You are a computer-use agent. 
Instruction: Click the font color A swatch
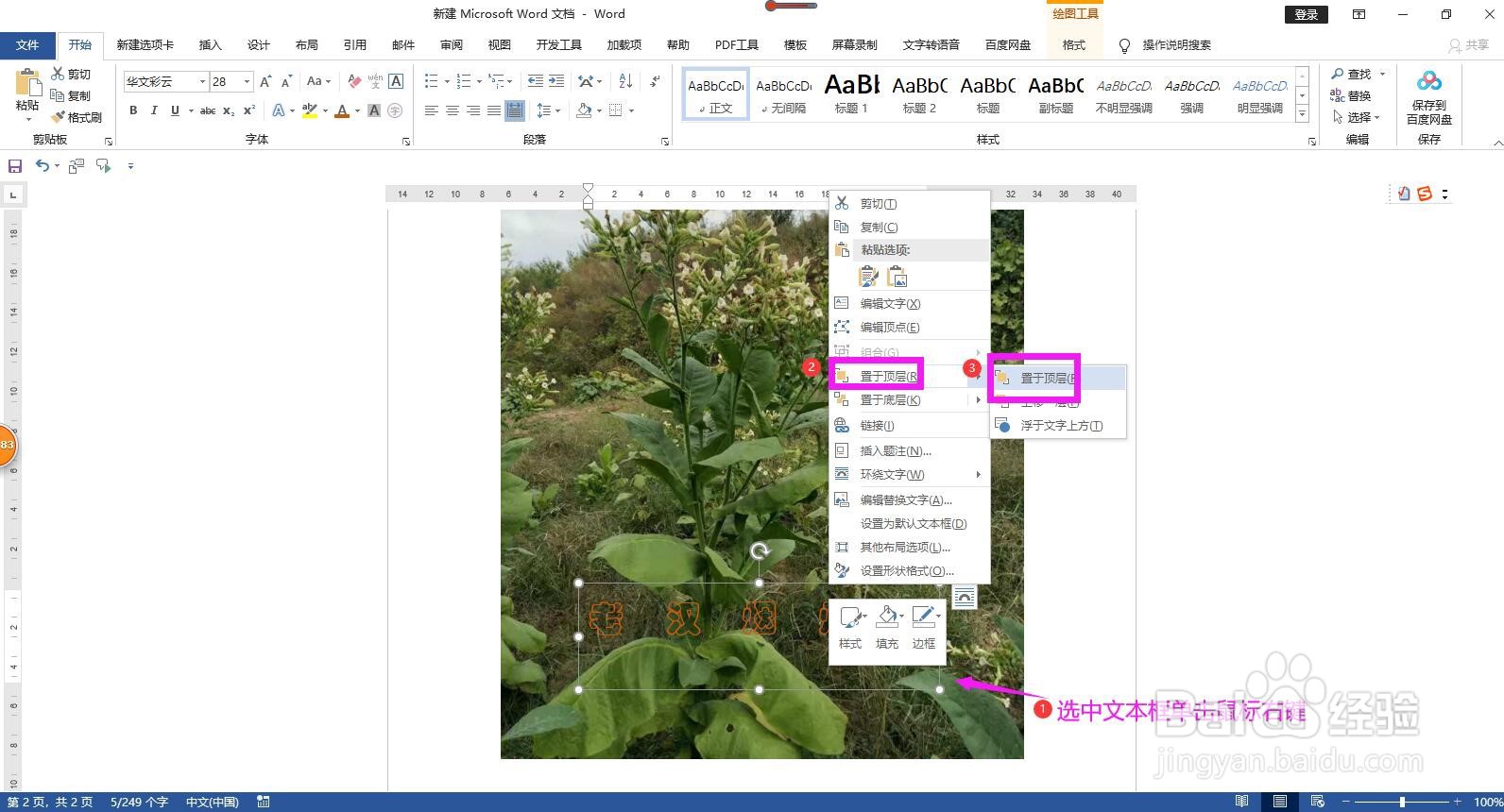342,110
